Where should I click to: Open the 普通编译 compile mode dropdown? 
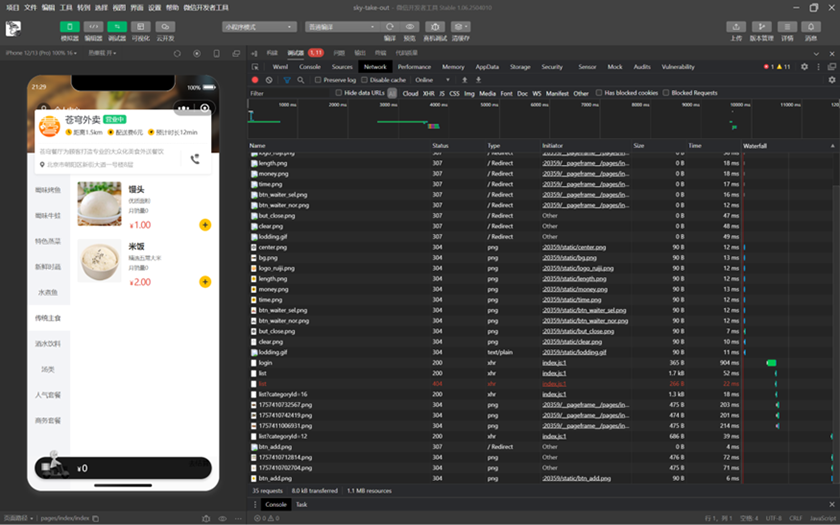click(342, 27)
